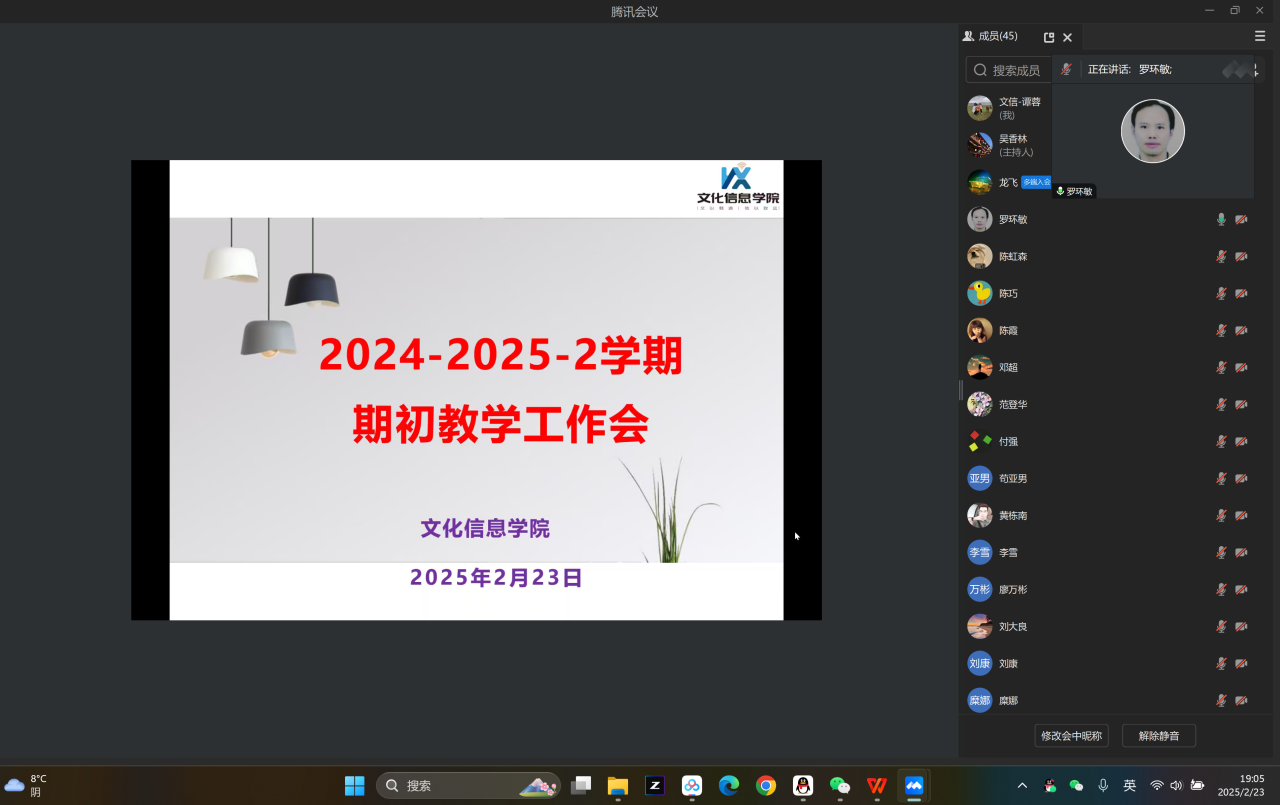Click 罗环敏's green microphone icon in list
The height and width of the screenshot is (805, 1280).
click(x=1221, y=219)
